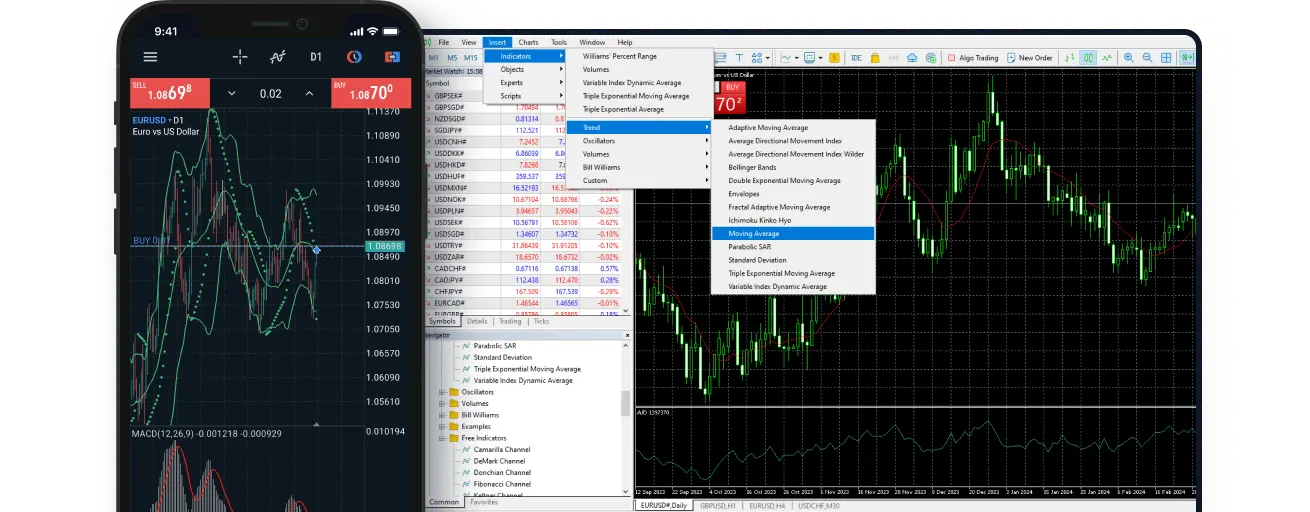Choose Envelopes from the Trend list
The height and width of the screenshot is (512, 1310).
[793, 194]
